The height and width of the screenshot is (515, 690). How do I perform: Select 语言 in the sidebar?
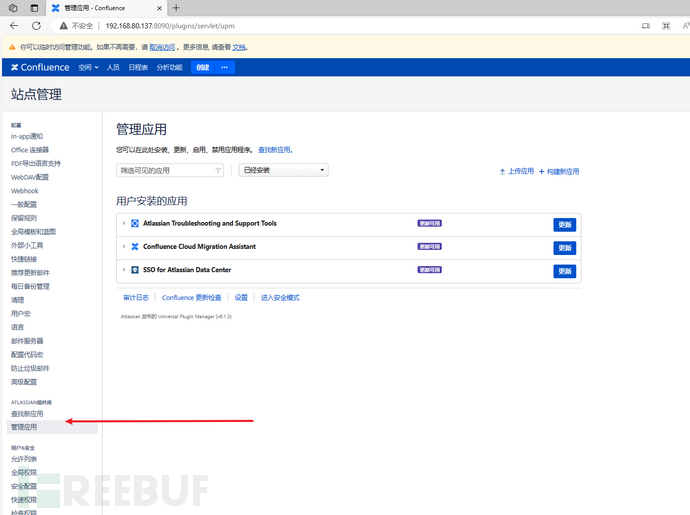coord(18,327)
